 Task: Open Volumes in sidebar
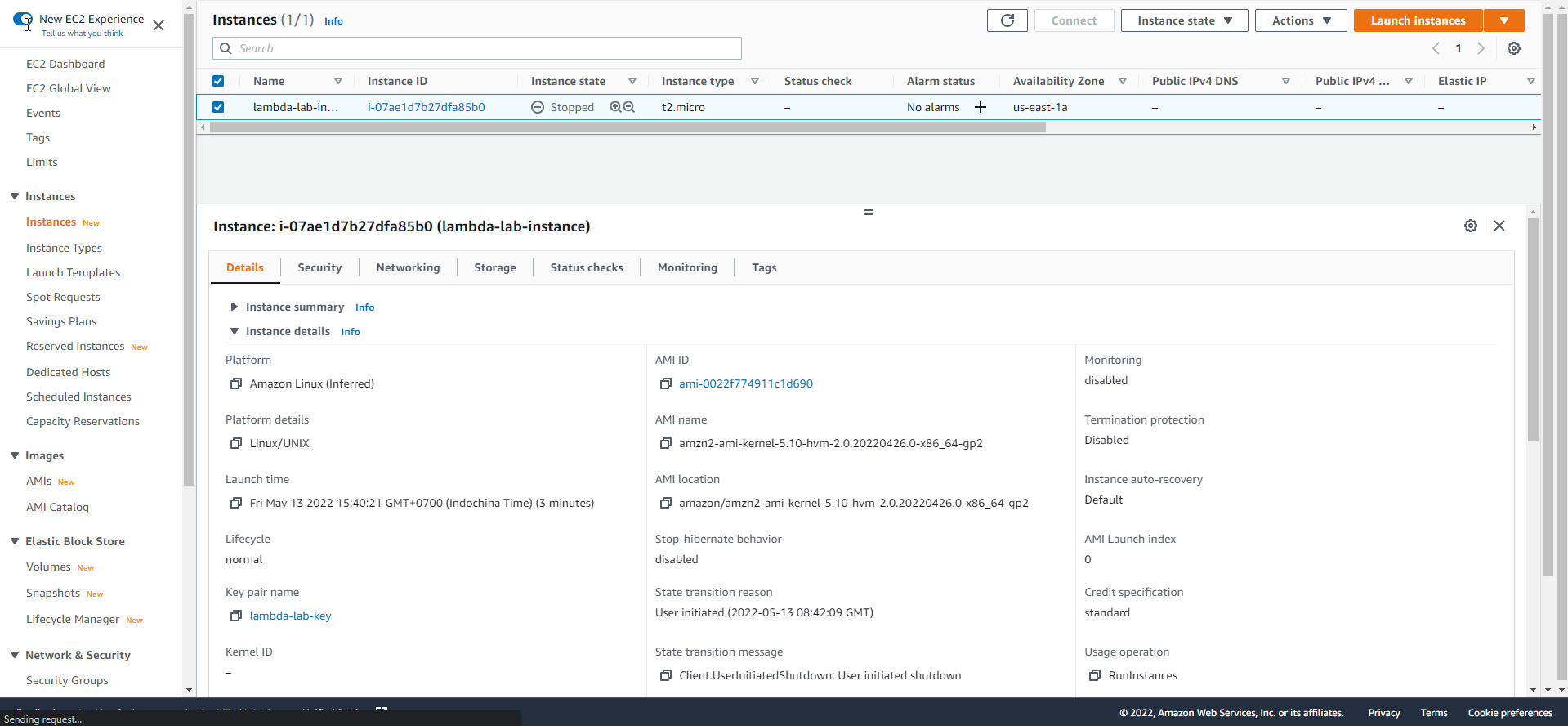click(48, 567)
